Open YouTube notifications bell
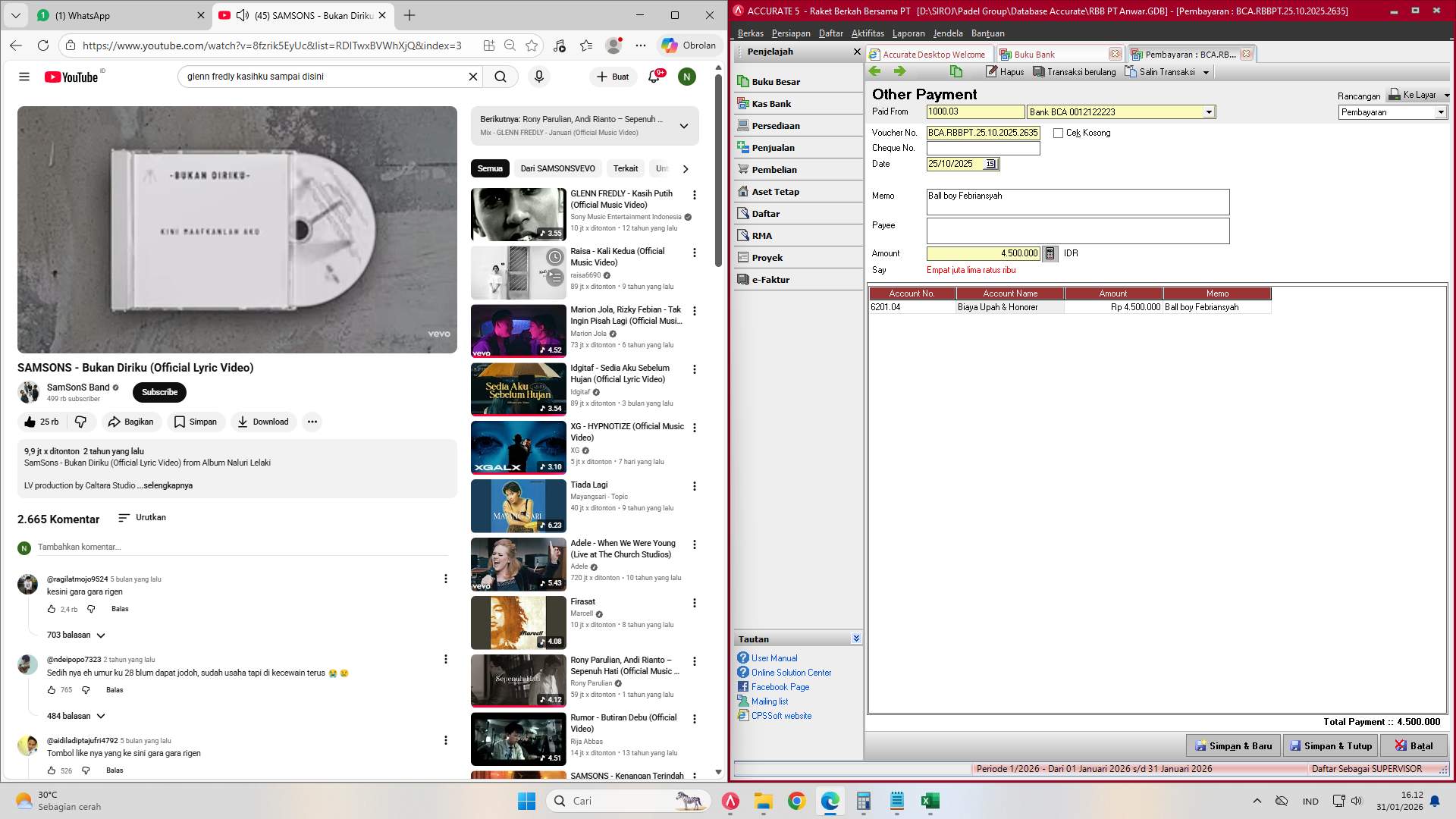Image resolution: width=1456 pixels, height=819 pixels. [654, 77]
